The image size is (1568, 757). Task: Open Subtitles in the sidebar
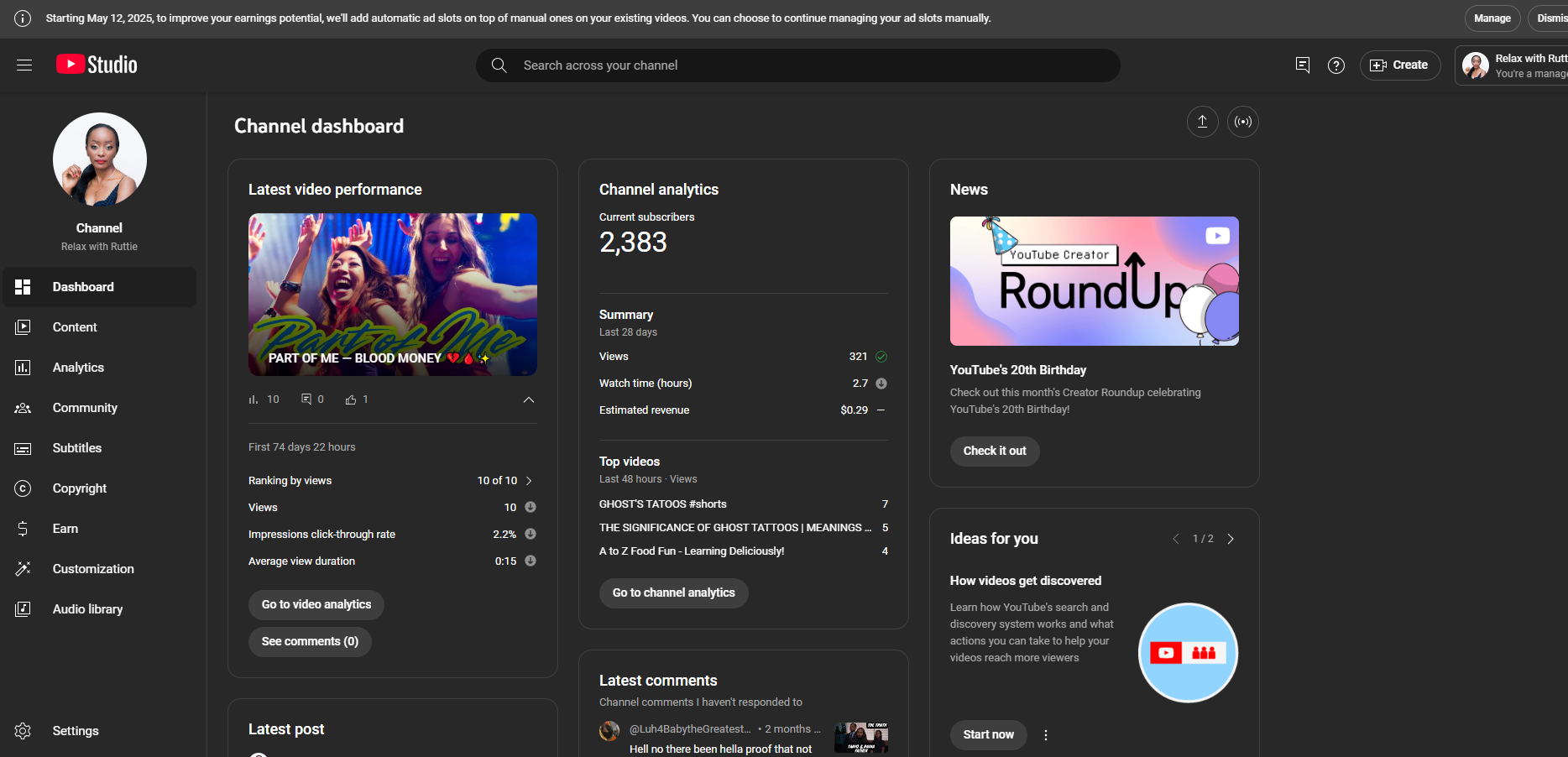pyautogui.click(x=100, y=448)
